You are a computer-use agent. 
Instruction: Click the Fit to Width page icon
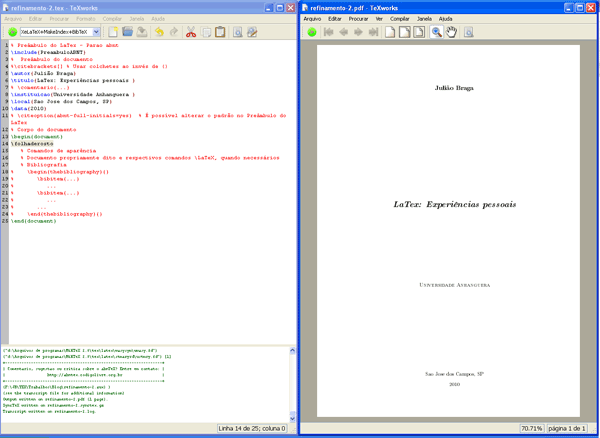406,32
